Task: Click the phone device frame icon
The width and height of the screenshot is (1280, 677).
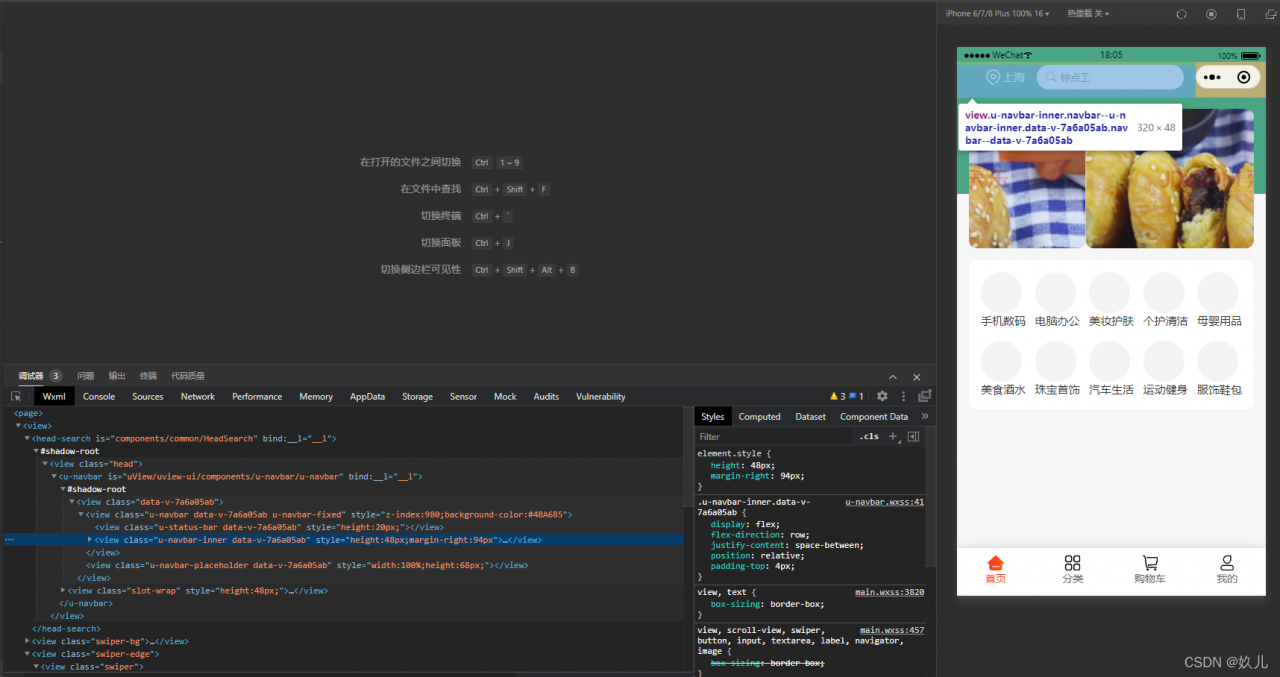Action: click(1241, 14)
